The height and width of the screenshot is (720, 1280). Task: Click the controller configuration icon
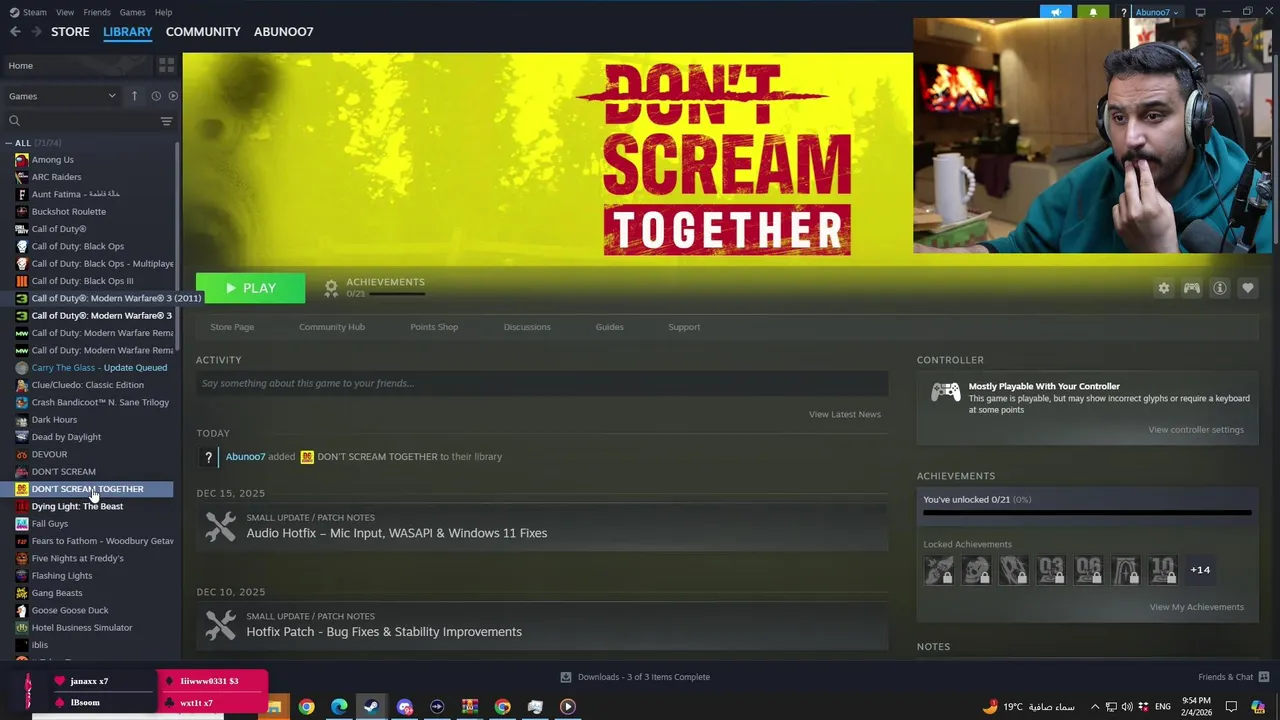click(x=1192, y=288)
